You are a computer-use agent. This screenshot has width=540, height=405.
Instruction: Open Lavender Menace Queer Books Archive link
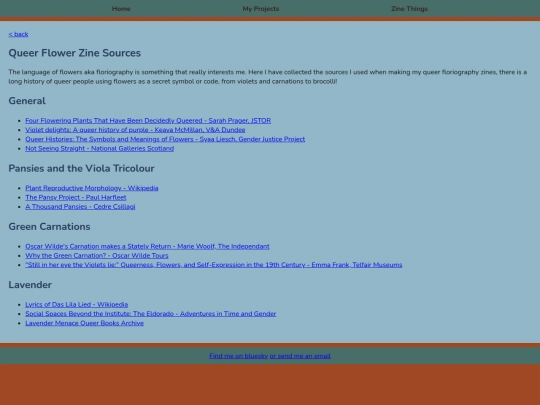coord(84,323)
